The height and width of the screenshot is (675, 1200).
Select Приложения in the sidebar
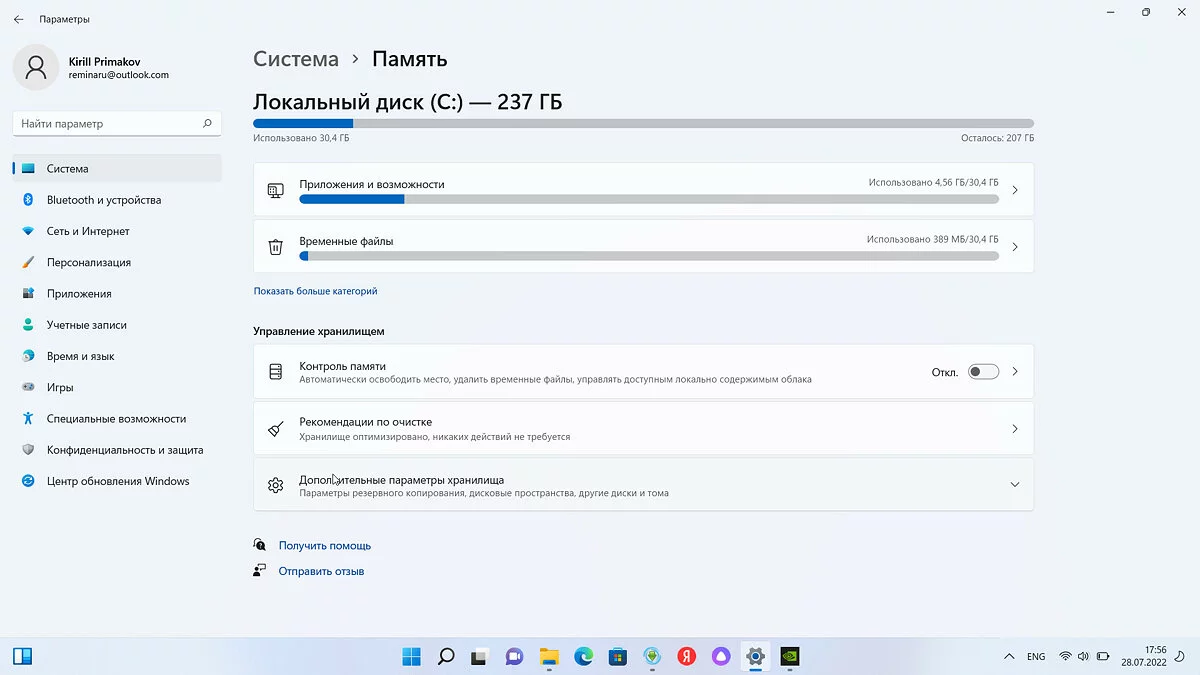117,294
